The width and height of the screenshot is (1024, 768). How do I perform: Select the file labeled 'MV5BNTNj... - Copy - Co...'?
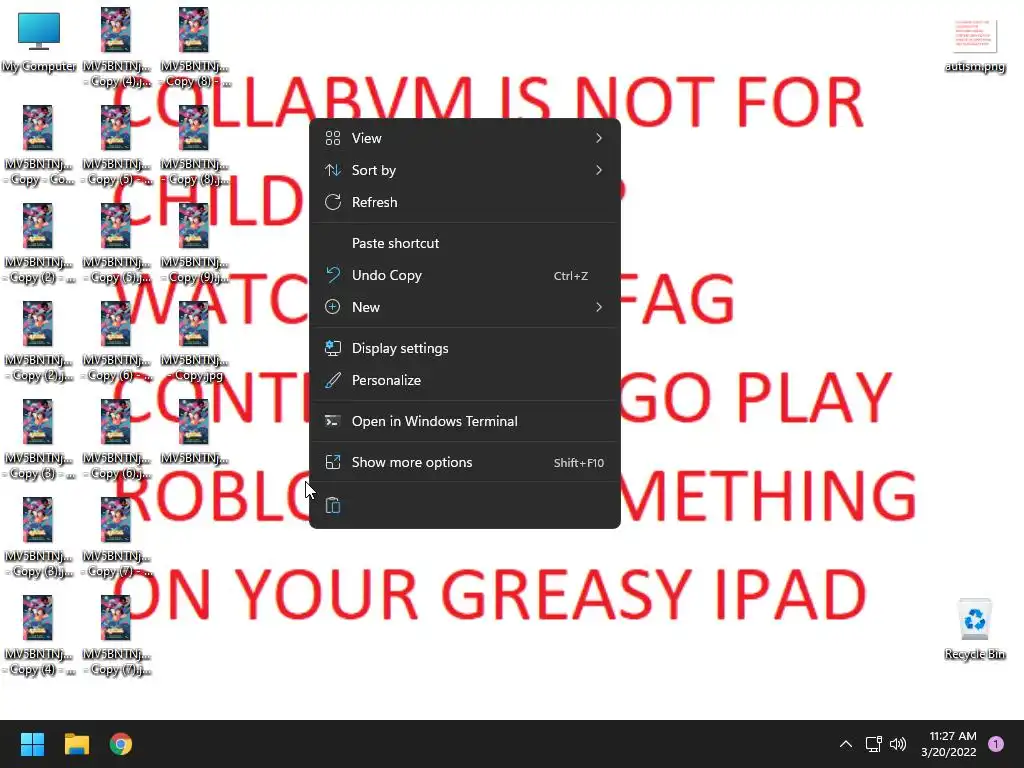click(x=38, y=146)
